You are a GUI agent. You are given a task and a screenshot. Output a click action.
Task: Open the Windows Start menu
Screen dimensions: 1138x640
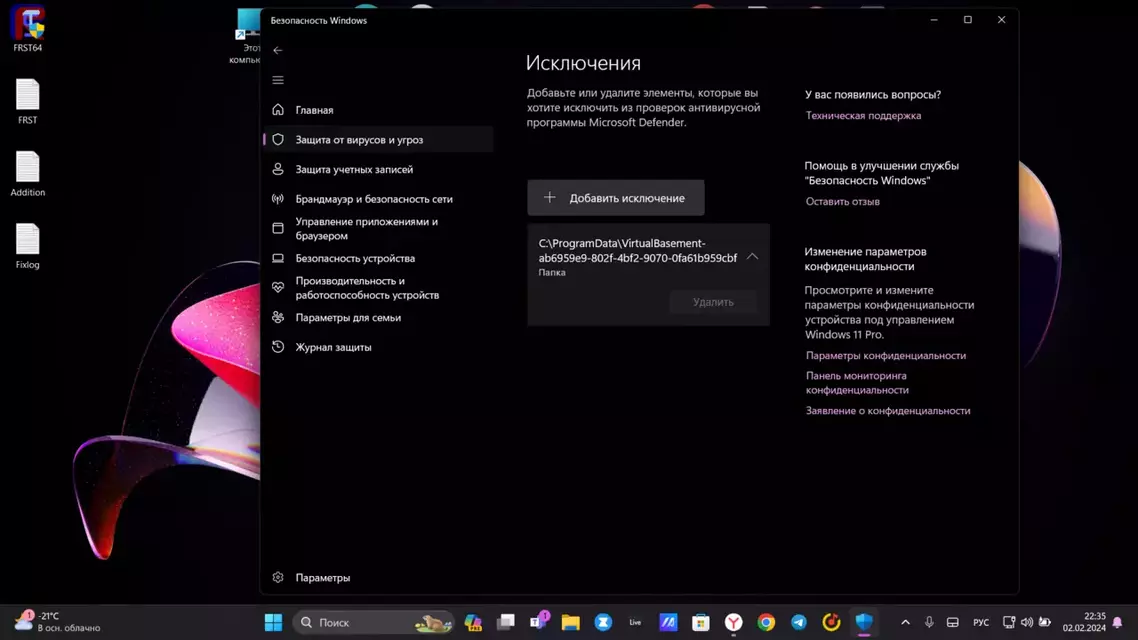(274, 623)
